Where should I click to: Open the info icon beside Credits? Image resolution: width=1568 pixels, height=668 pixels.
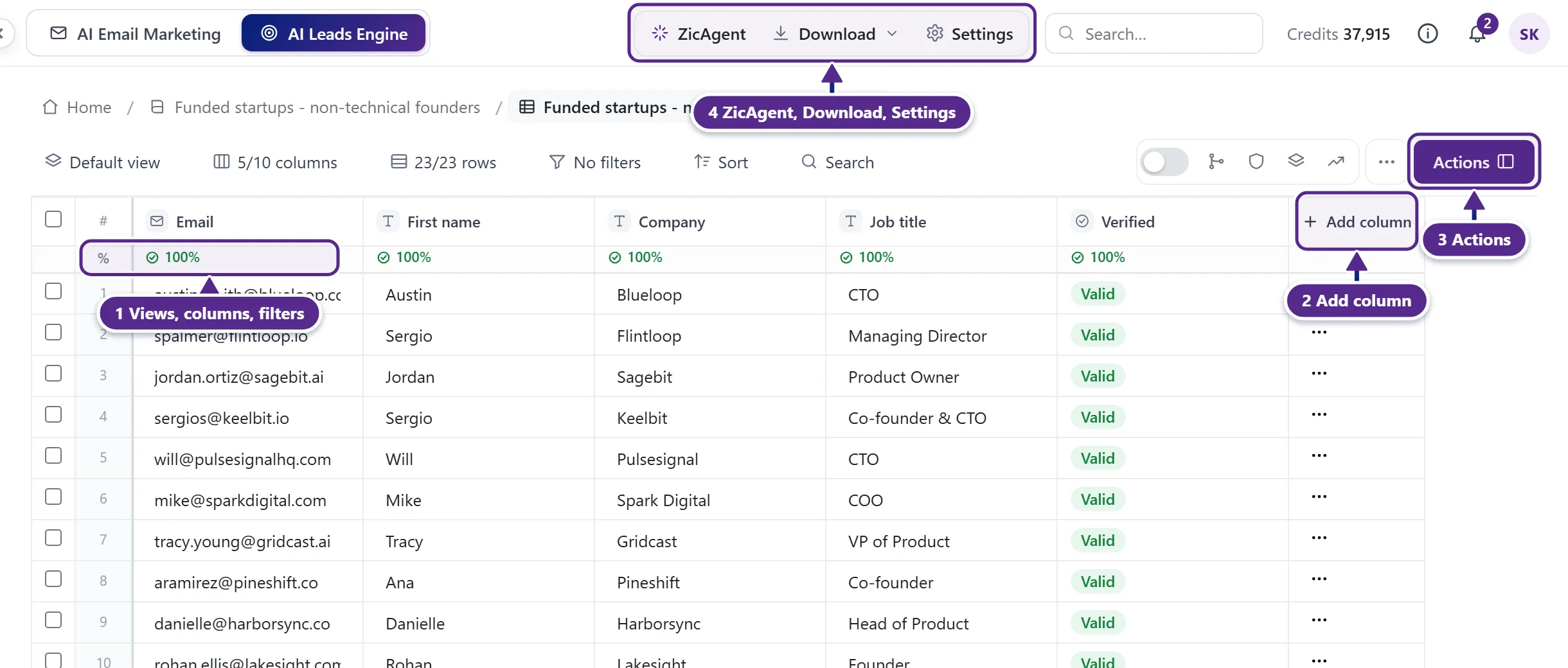pyautogui.click(x=1427, y=33)
